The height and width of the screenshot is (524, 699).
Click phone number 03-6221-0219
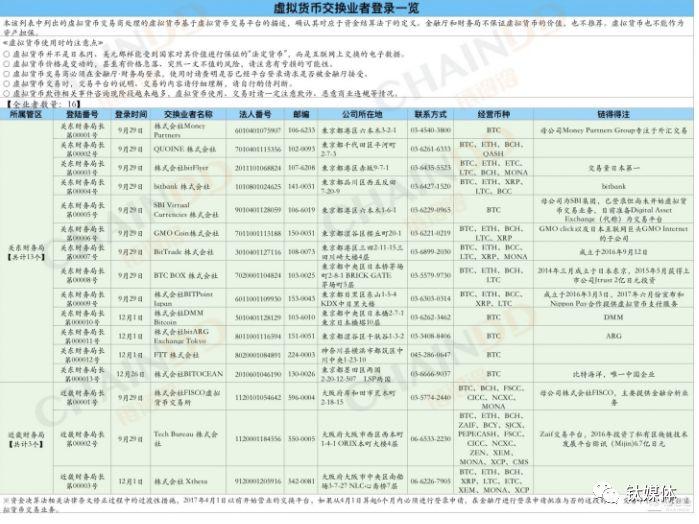tap(430, 233)
